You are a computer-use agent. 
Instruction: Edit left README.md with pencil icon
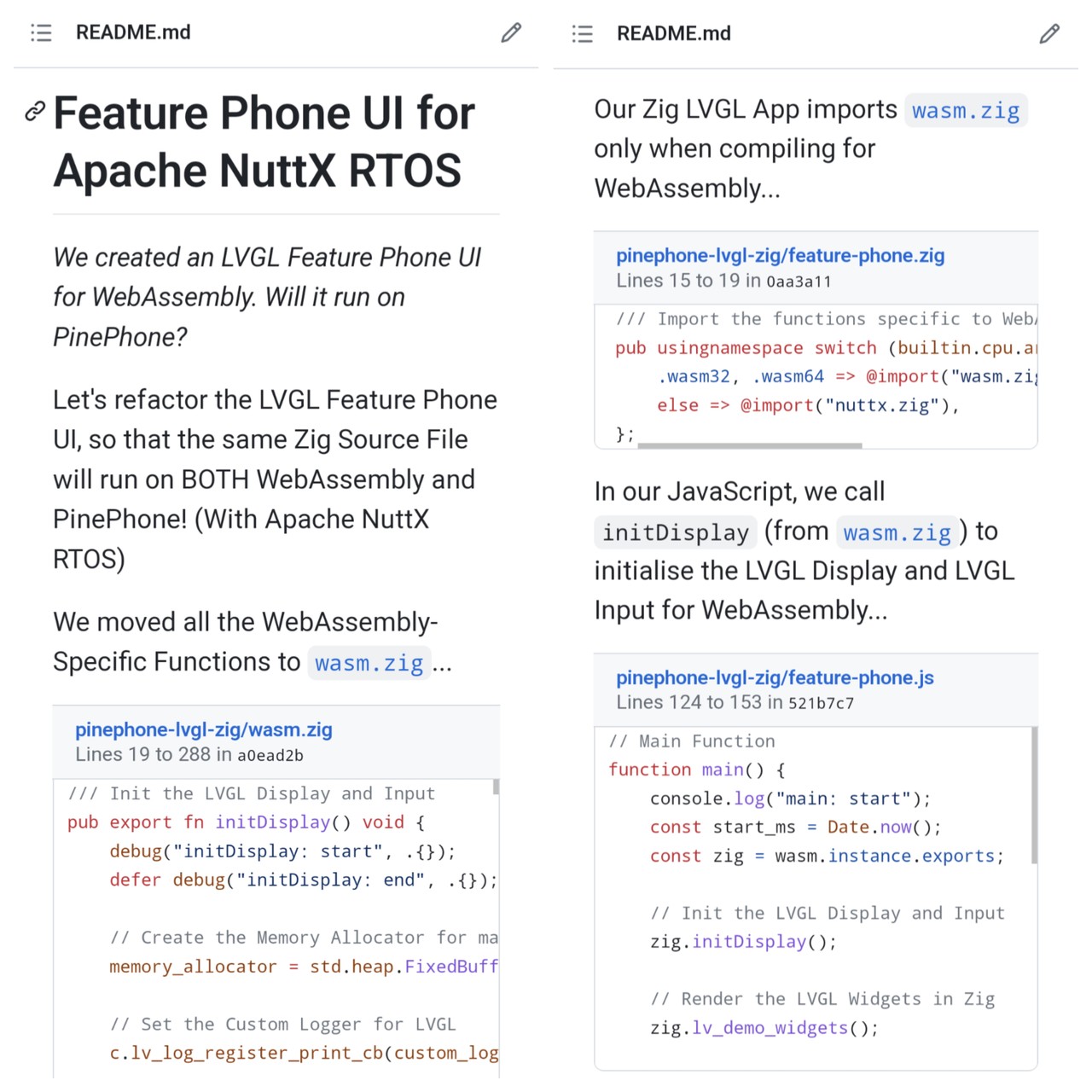[511, 32]
